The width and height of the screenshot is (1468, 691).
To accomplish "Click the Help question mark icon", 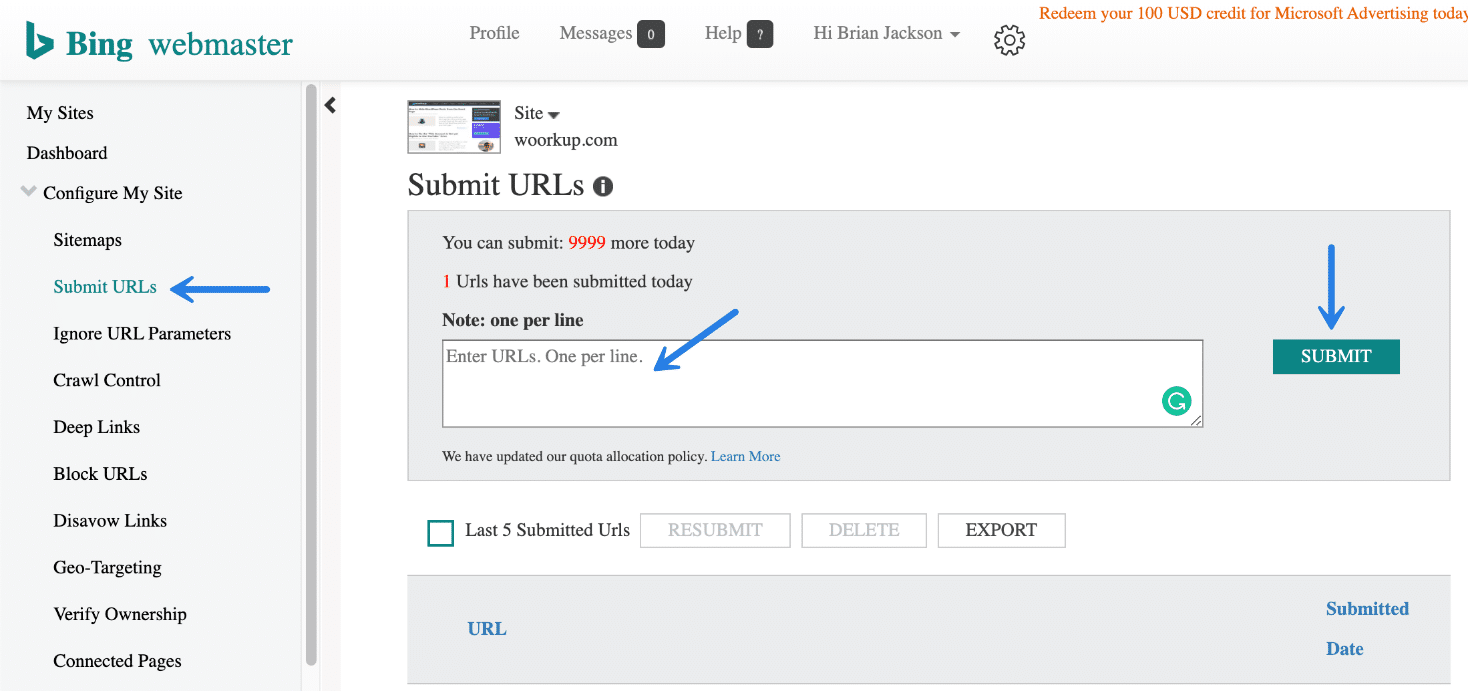I will coord(760,33).
